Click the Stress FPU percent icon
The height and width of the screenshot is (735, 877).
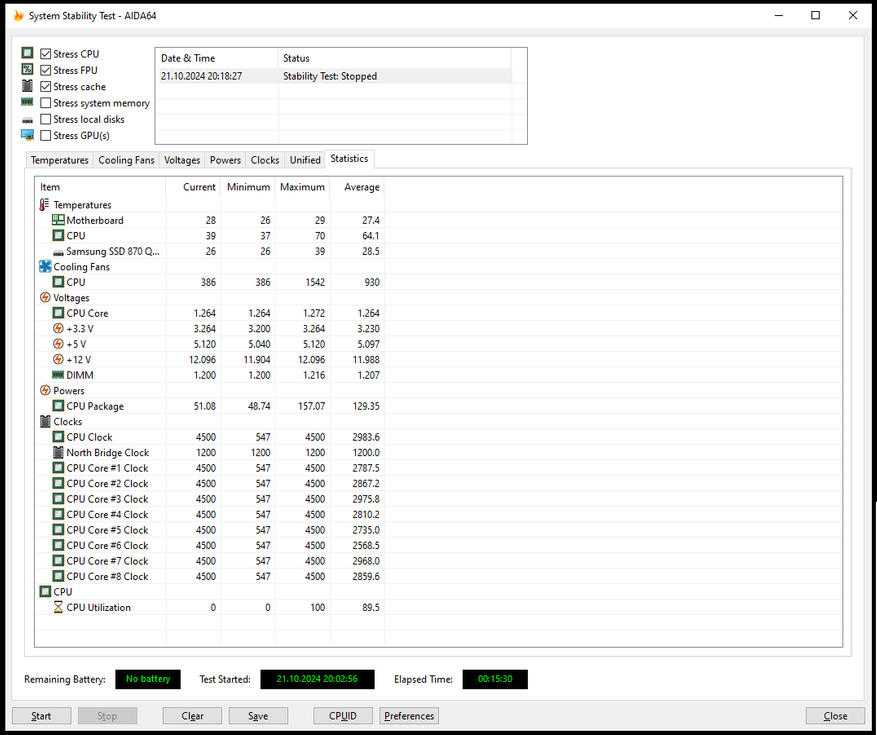click(x=27, y=69)
